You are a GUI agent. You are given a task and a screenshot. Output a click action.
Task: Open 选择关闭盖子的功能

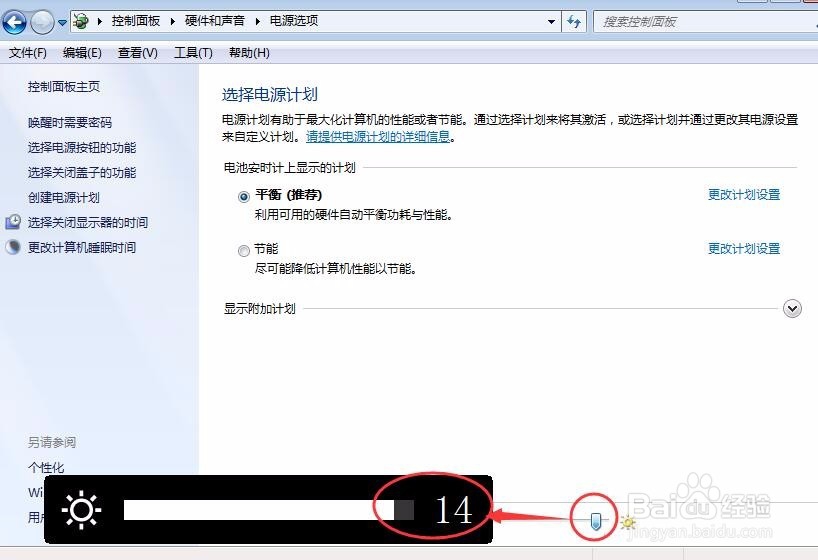[82, 173]
